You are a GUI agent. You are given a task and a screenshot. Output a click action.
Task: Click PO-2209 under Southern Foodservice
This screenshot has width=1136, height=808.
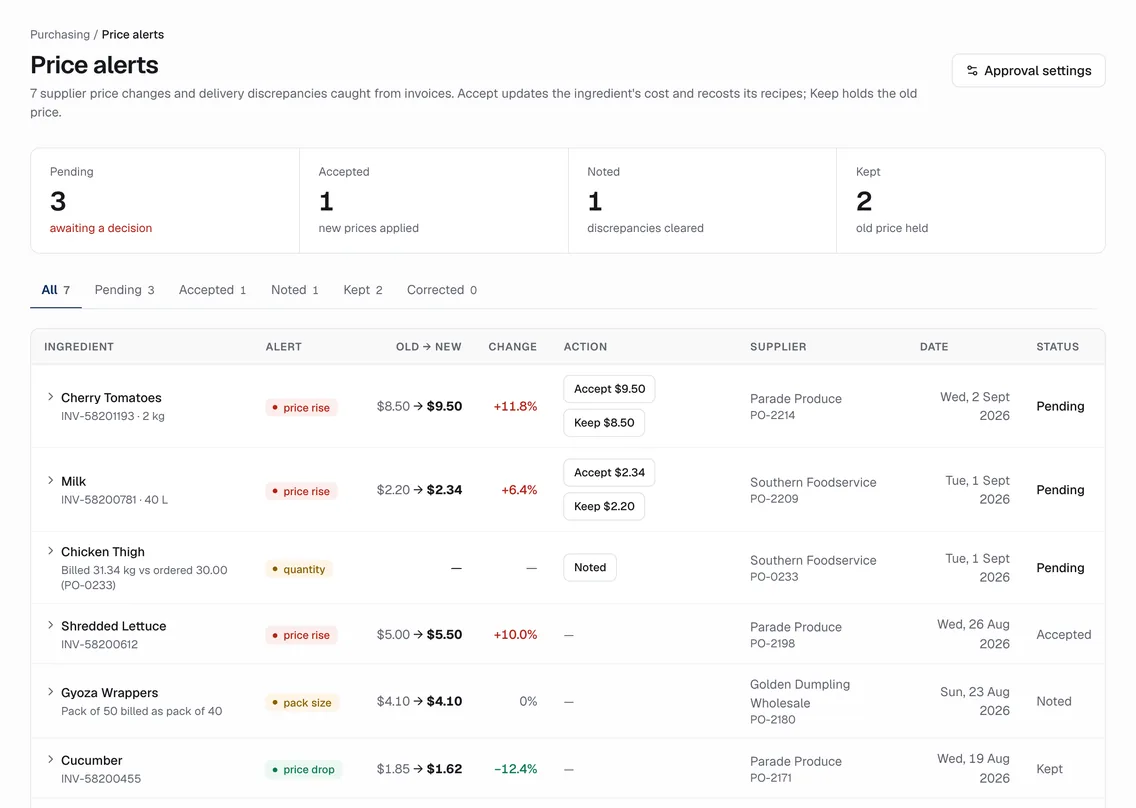click(x=774, y=499)
